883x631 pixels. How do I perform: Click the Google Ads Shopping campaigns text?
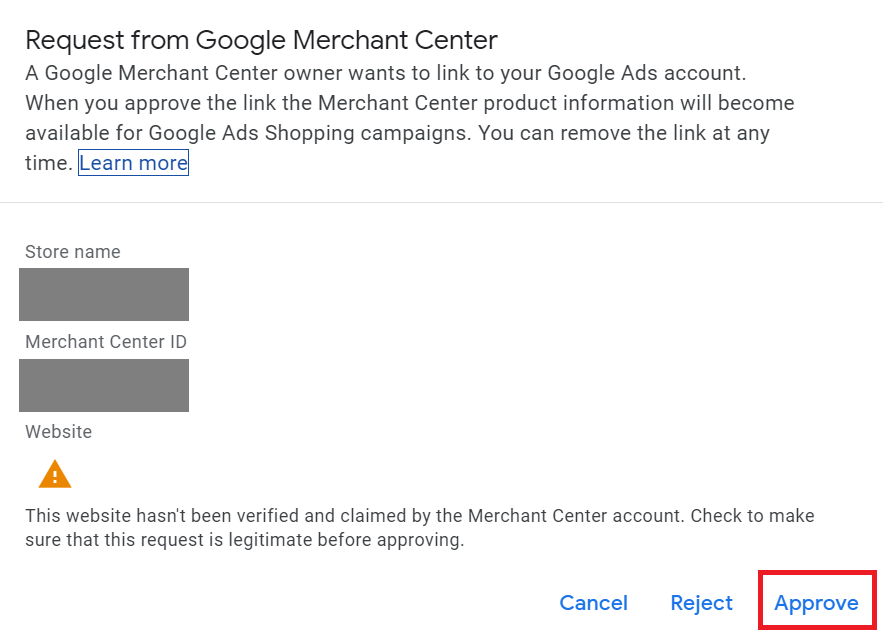click(x=310, y=133)
